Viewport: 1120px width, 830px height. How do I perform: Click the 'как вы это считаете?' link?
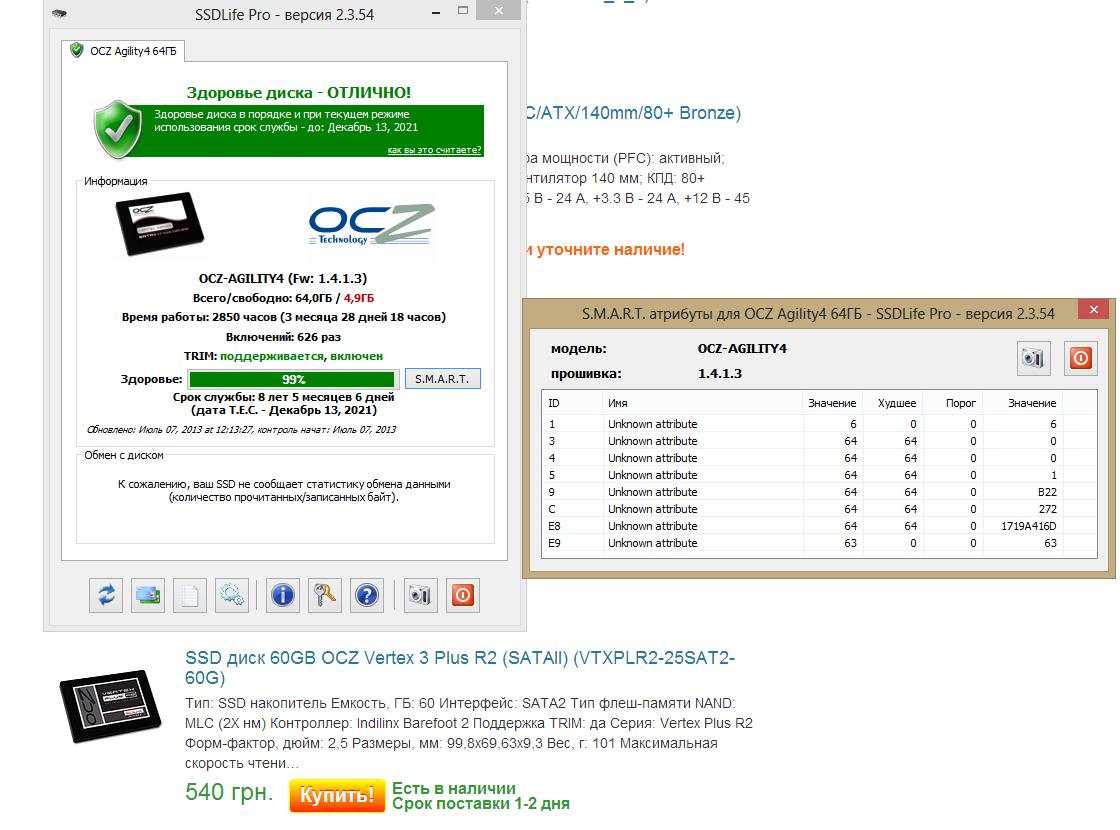tap(434, 150)
